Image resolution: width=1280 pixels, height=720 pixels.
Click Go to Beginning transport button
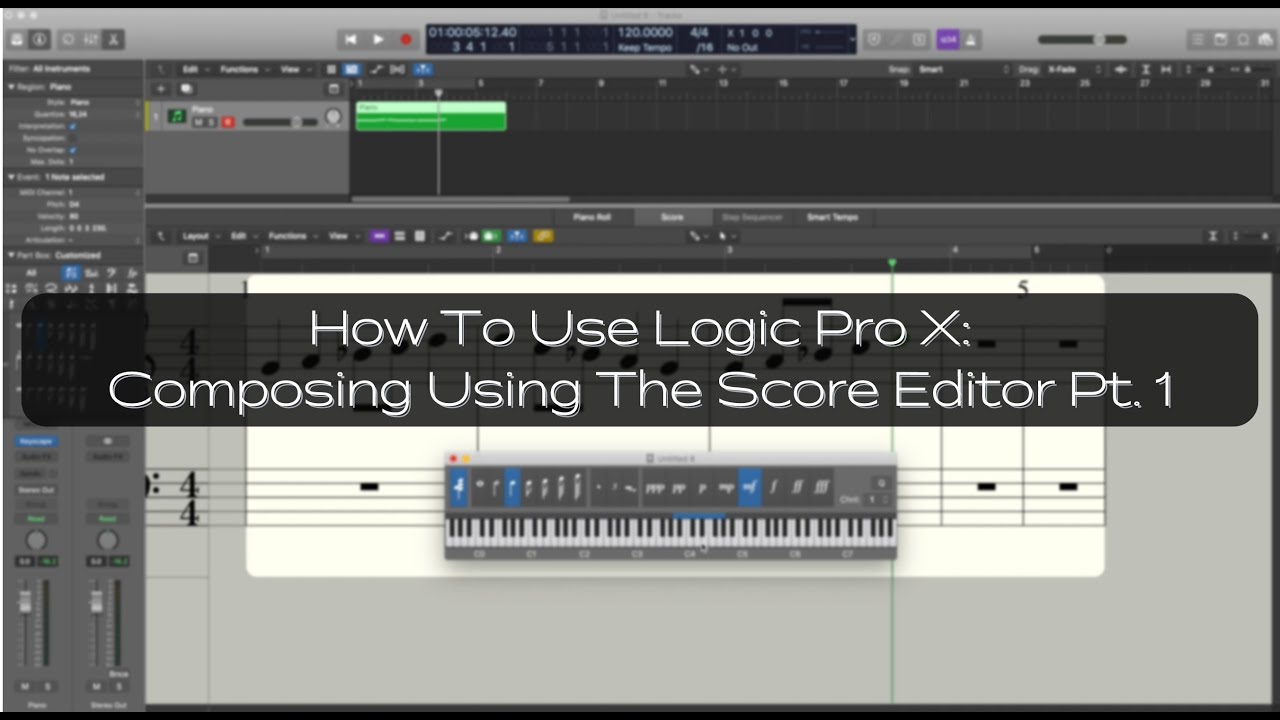pyautogui.click(x=350, y=39)
